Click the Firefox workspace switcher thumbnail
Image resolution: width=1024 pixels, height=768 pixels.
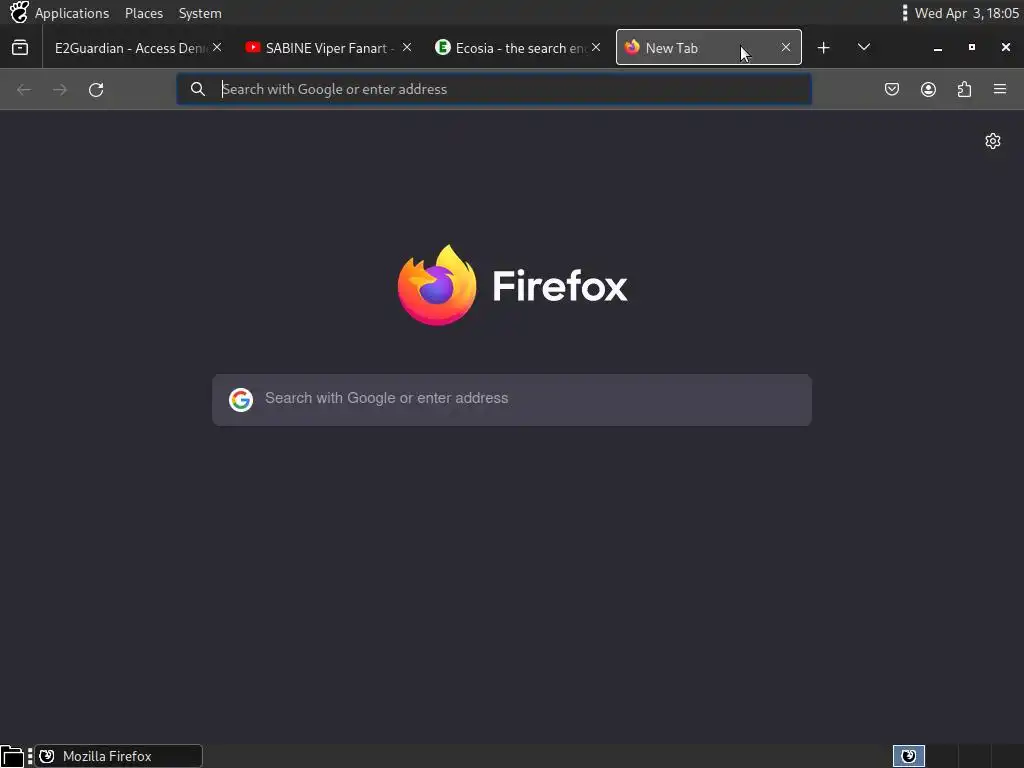click(x=908, y=756)
